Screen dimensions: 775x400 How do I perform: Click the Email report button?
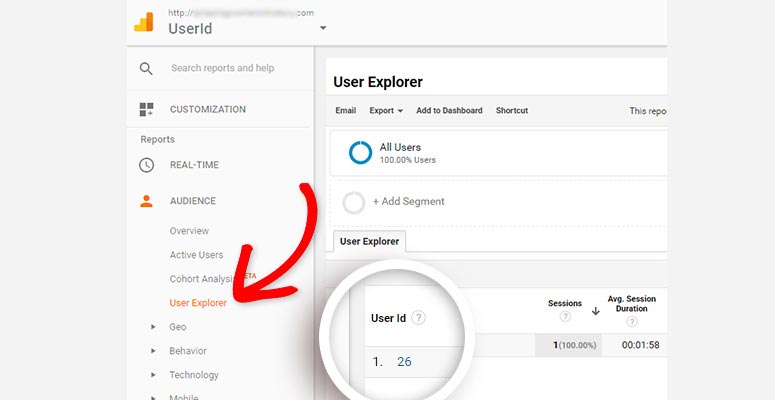coord(345,111)
